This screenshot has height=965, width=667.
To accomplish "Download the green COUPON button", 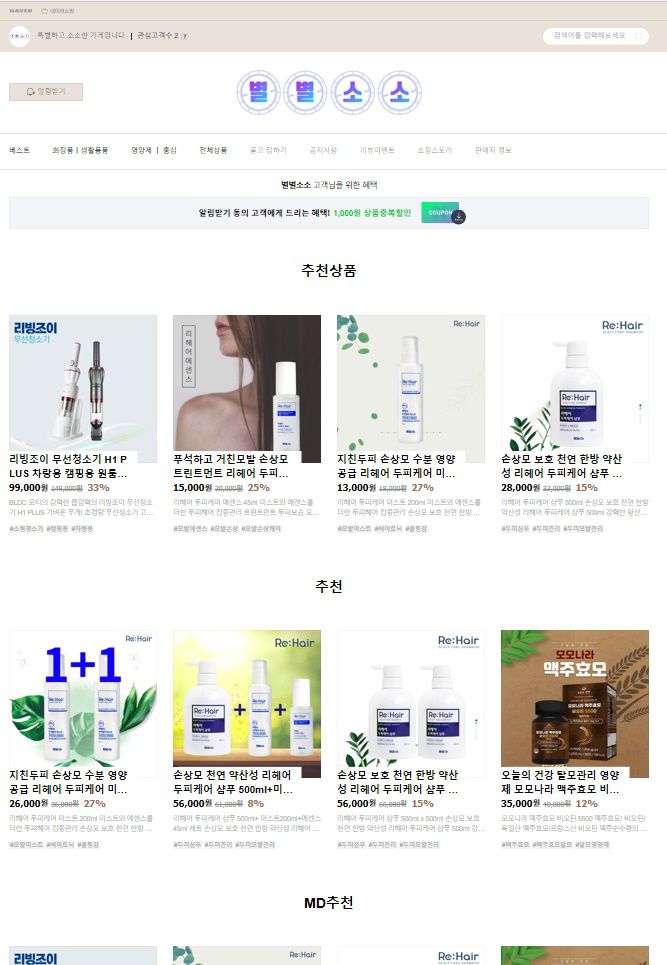I will (440, 212).
